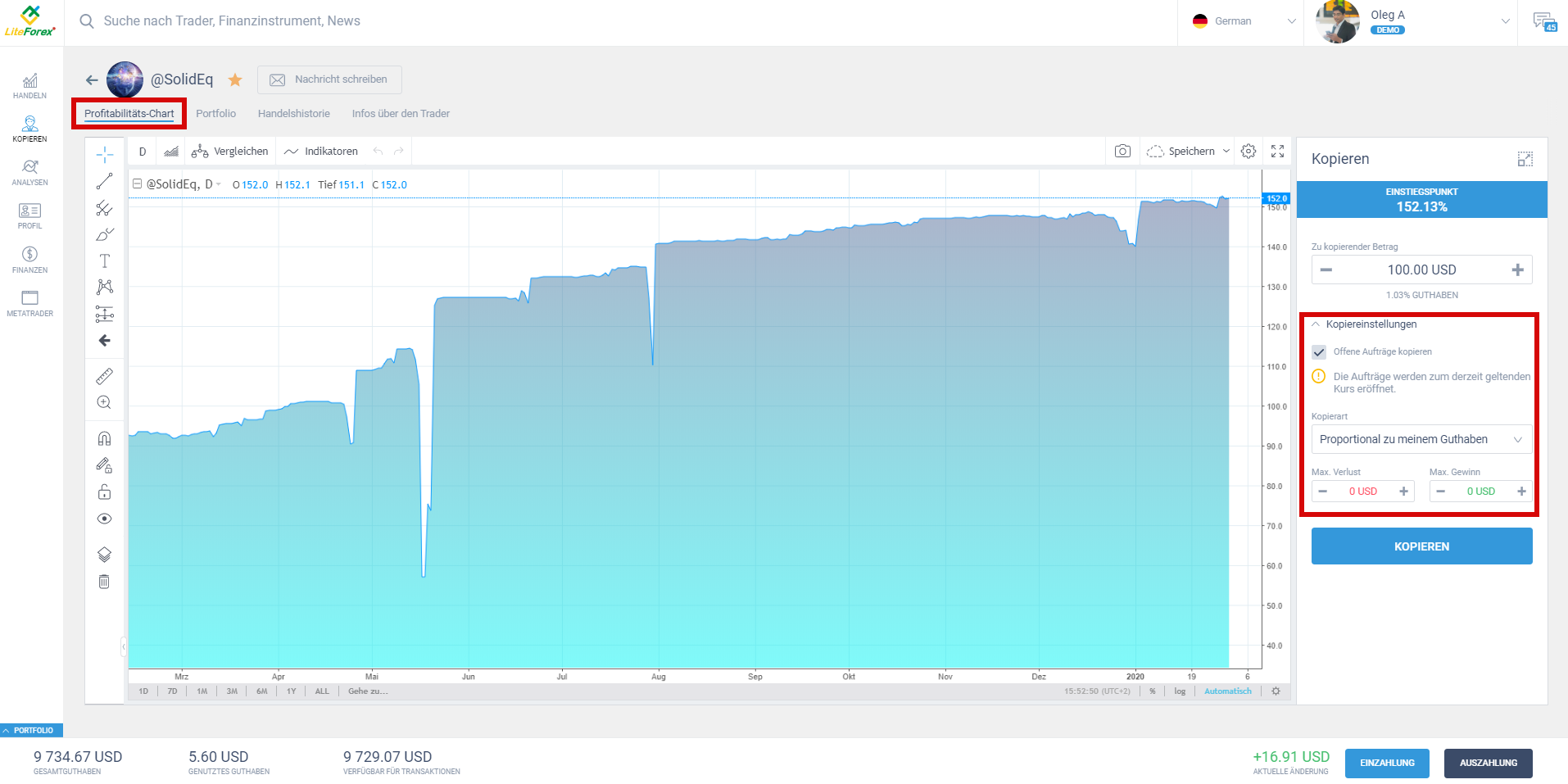This screenshot has height=784, width=1568.
Task: Select the crosshair cursor tool
Action: [104, 152]
